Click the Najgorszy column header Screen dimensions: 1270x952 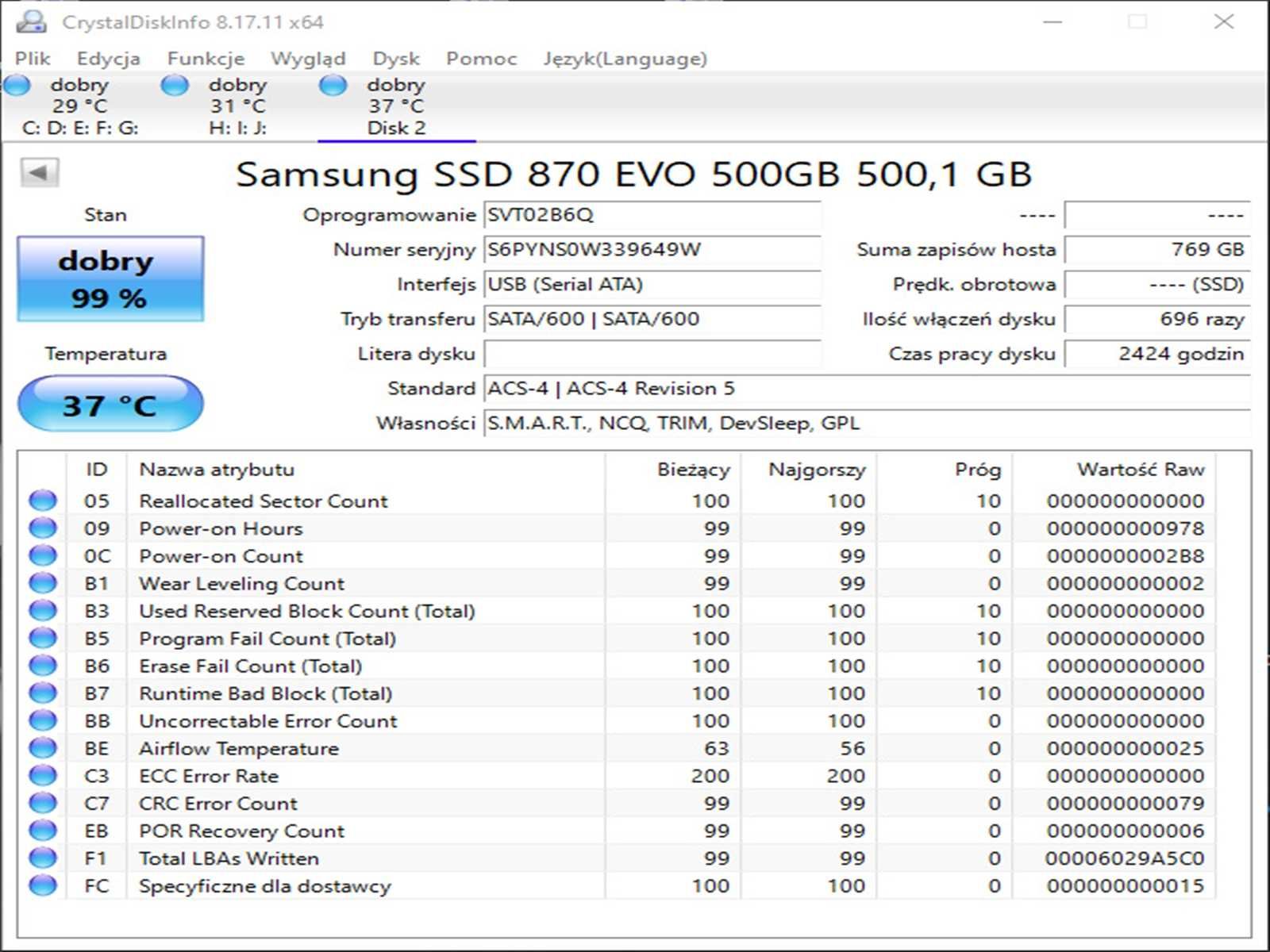[x=809, y=470]
